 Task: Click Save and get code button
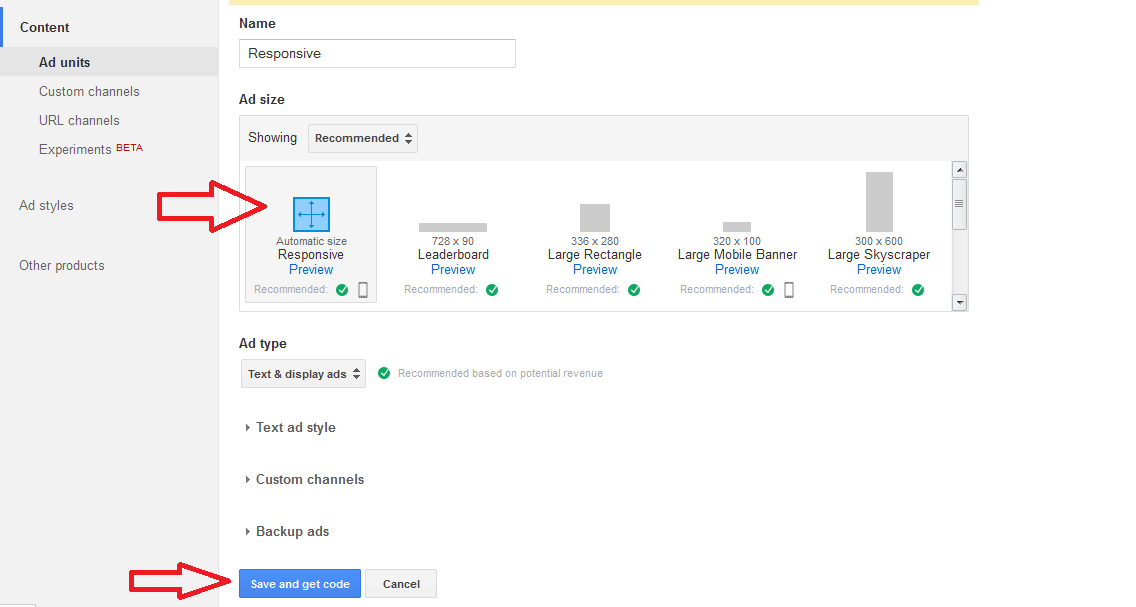(x=300, y=584)
